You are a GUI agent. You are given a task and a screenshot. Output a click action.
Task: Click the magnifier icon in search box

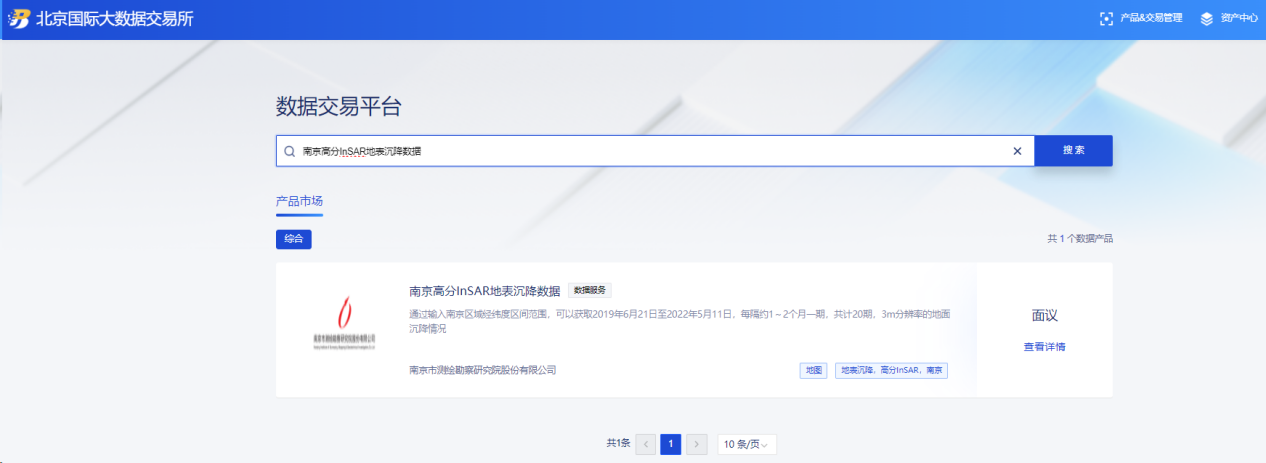click(x=290, y=151)
